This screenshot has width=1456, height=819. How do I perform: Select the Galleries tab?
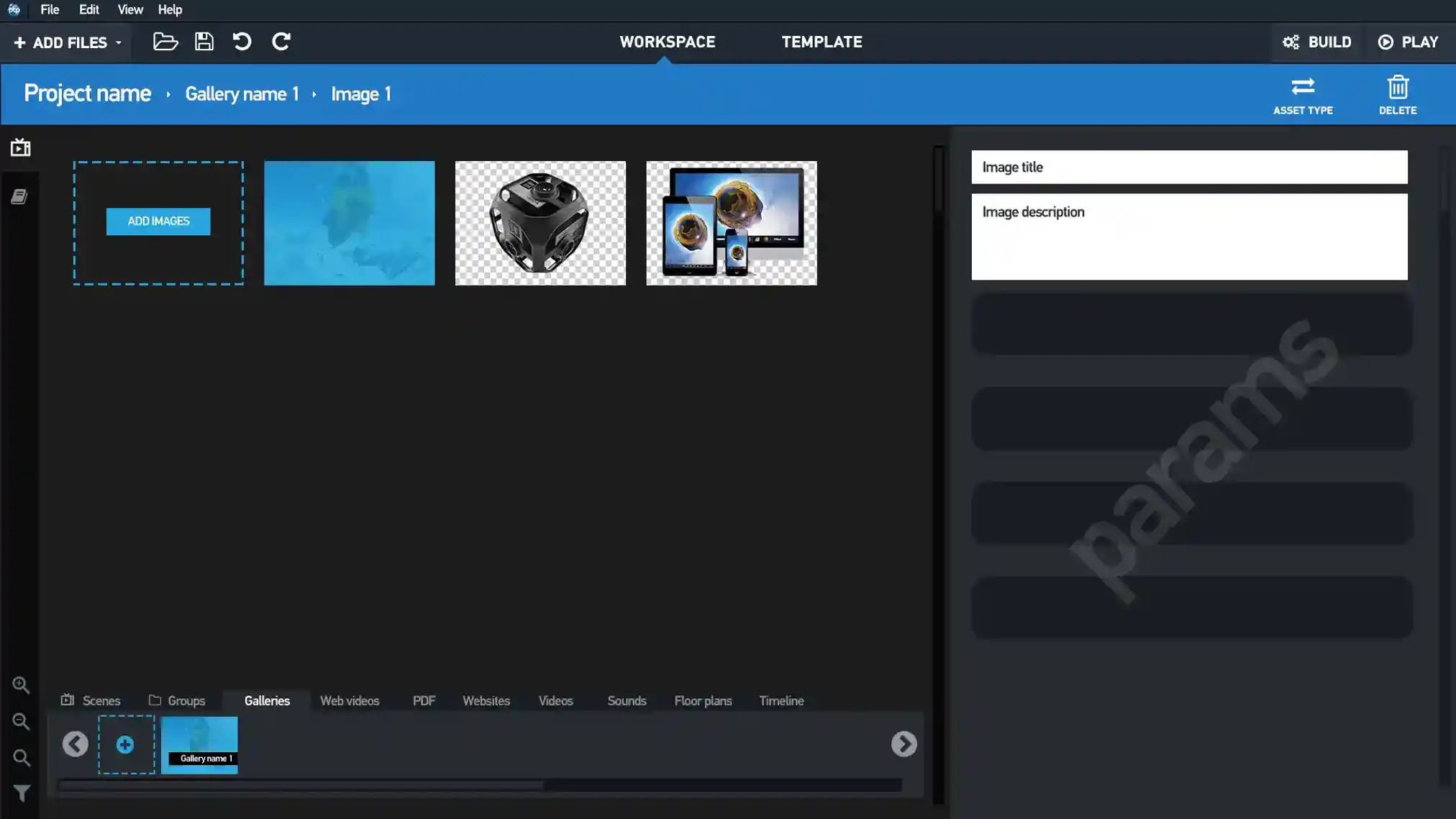click(266, 700)
